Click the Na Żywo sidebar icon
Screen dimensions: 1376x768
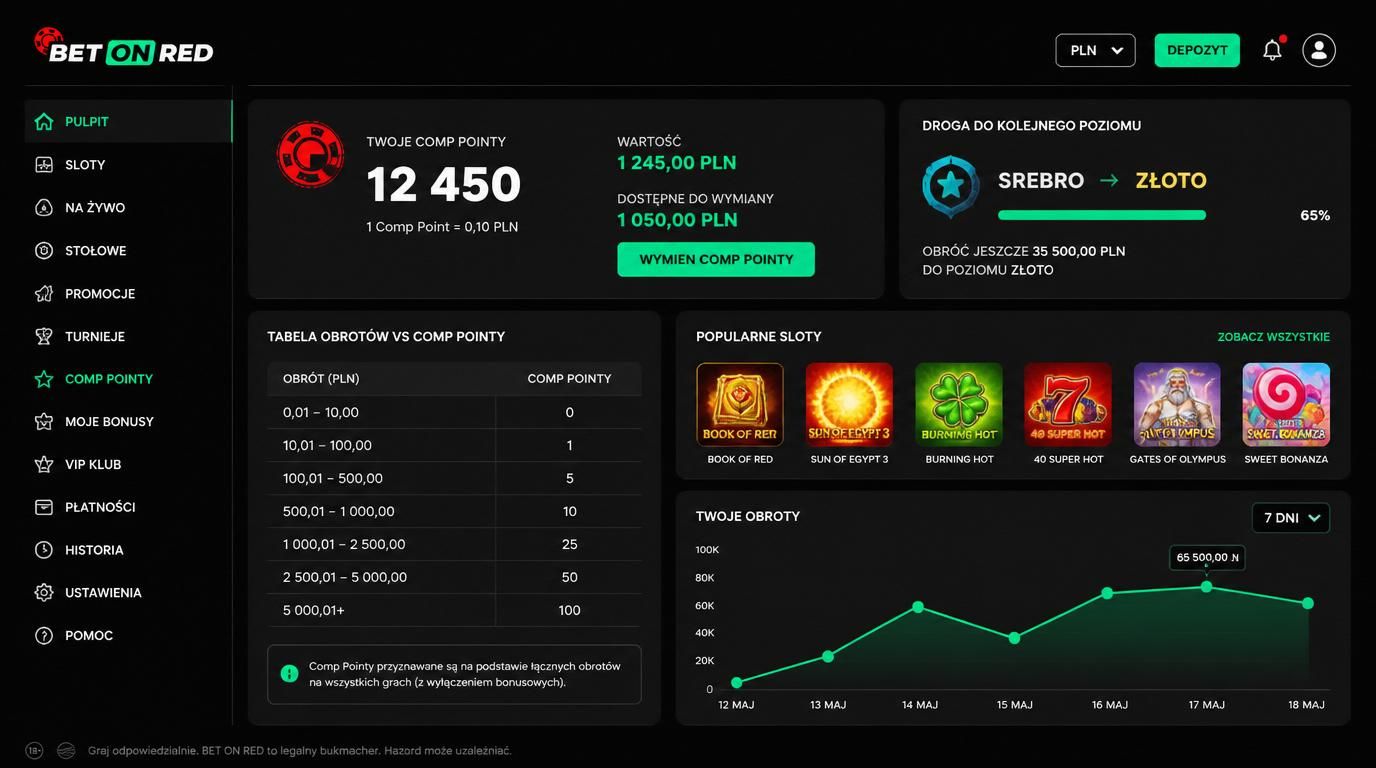pyautogui.click(x=44, y=208)
